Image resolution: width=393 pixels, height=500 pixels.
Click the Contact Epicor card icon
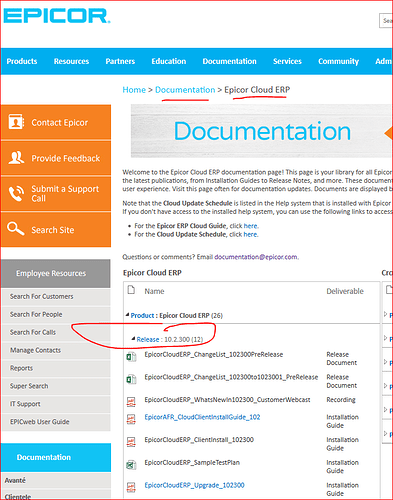pyautogui.click(x=16, y=122)
